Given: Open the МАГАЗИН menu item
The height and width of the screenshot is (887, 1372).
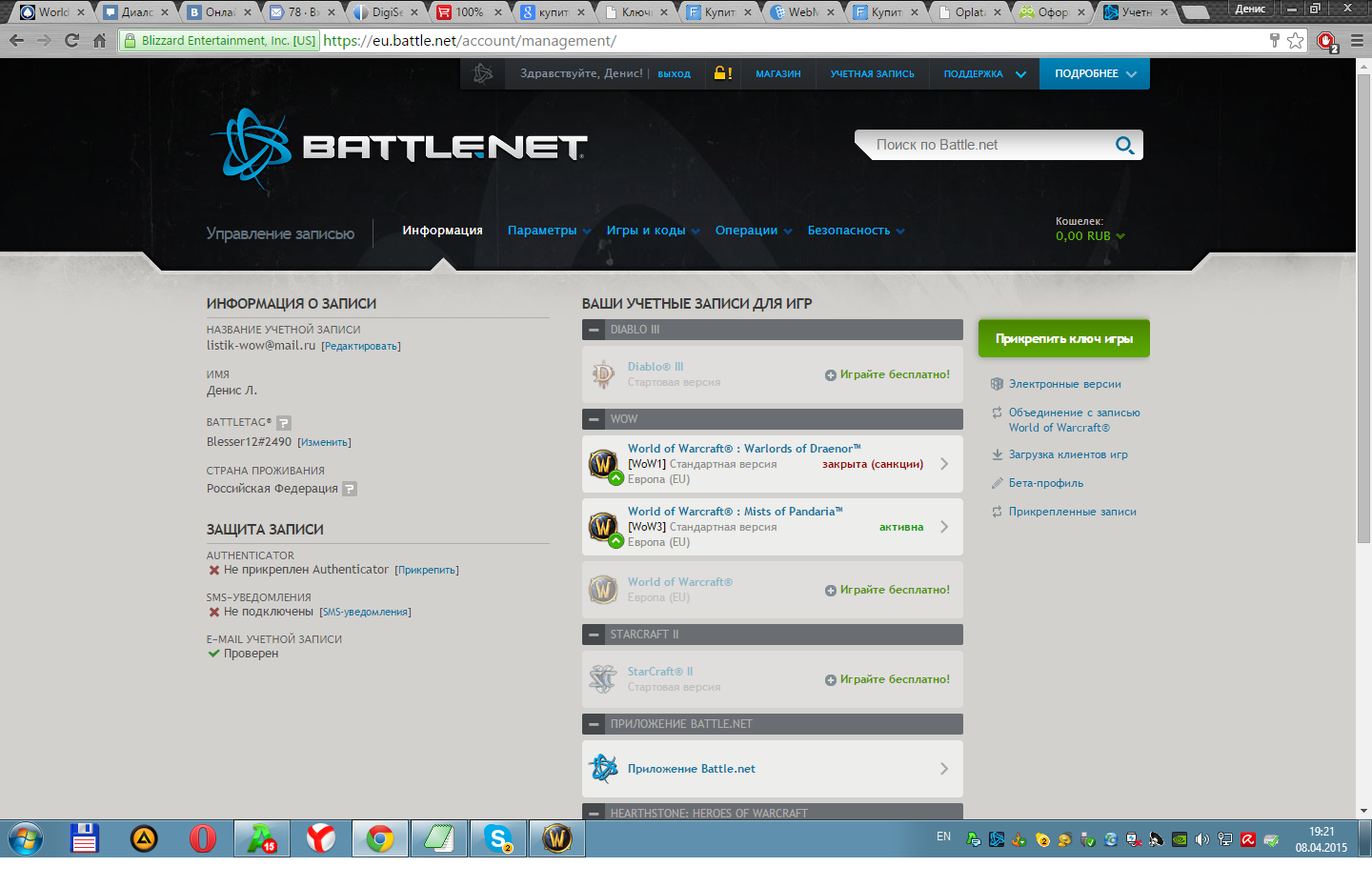Looking at the screenshot, I should 778,73.
